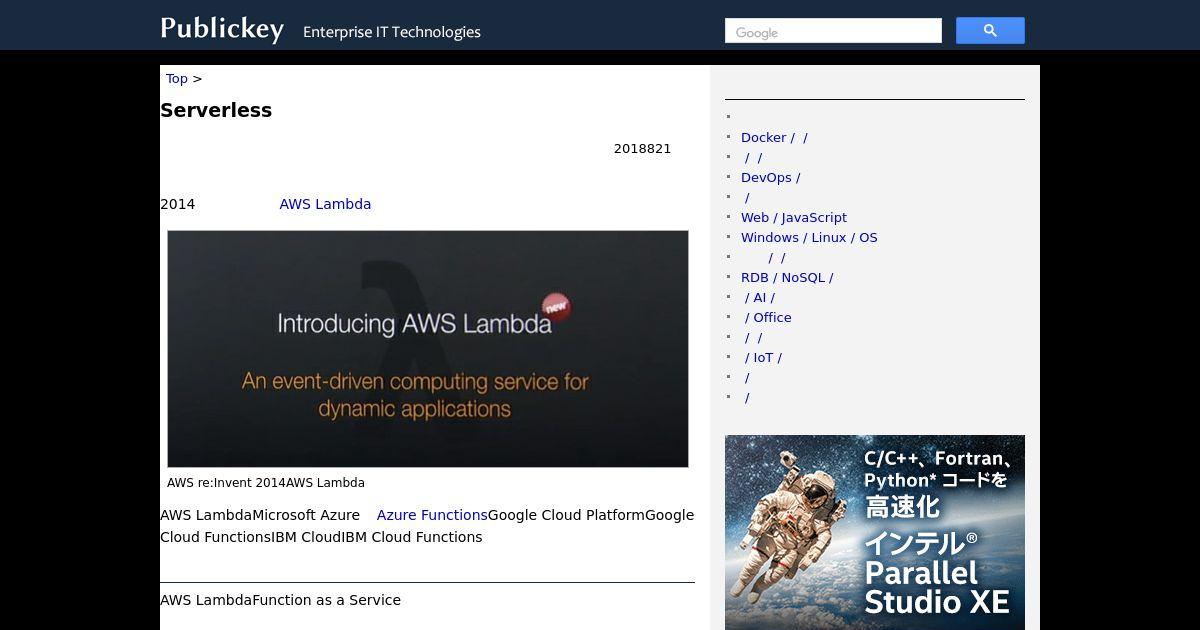Go to the Top breadcrumb link
This screenshot has height=630, width=1200.
tap(176, 79)
